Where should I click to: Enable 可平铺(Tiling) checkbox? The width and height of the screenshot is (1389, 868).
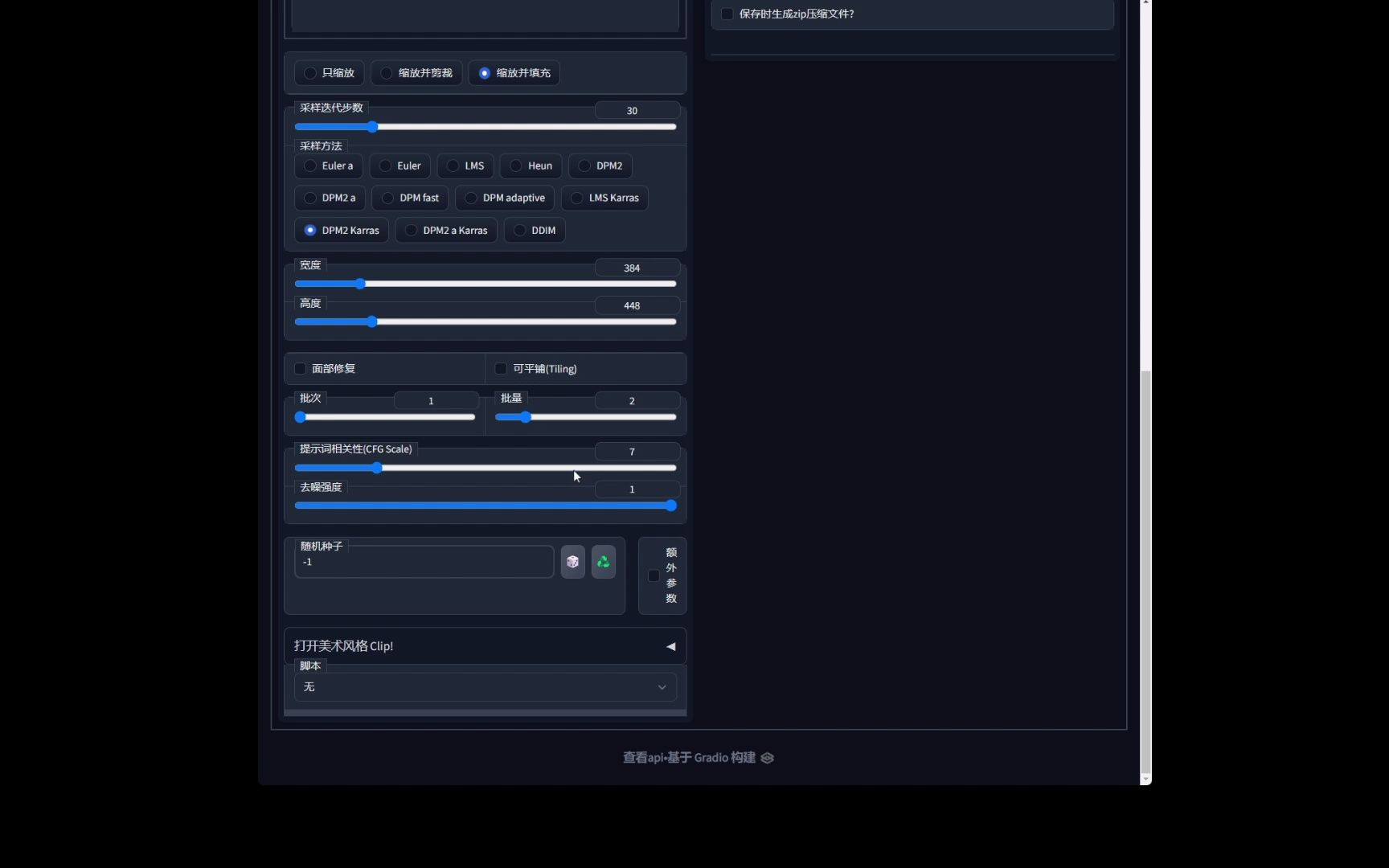(501, 369)
